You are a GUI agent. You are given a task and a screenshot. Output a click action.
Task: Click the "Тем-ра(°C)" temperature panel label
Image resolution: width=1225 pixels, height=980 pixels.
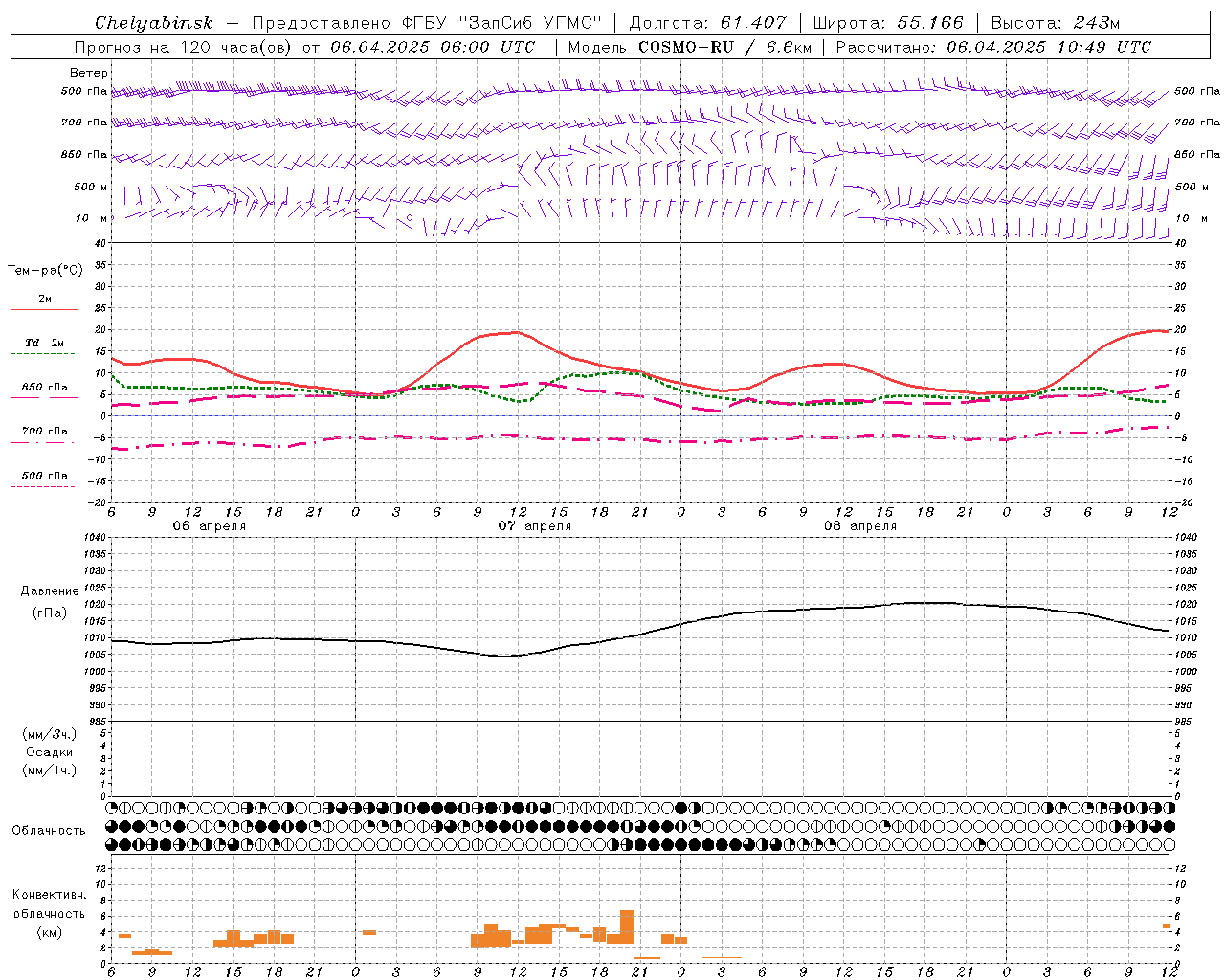pyautogui.click(x=45, y=271)
